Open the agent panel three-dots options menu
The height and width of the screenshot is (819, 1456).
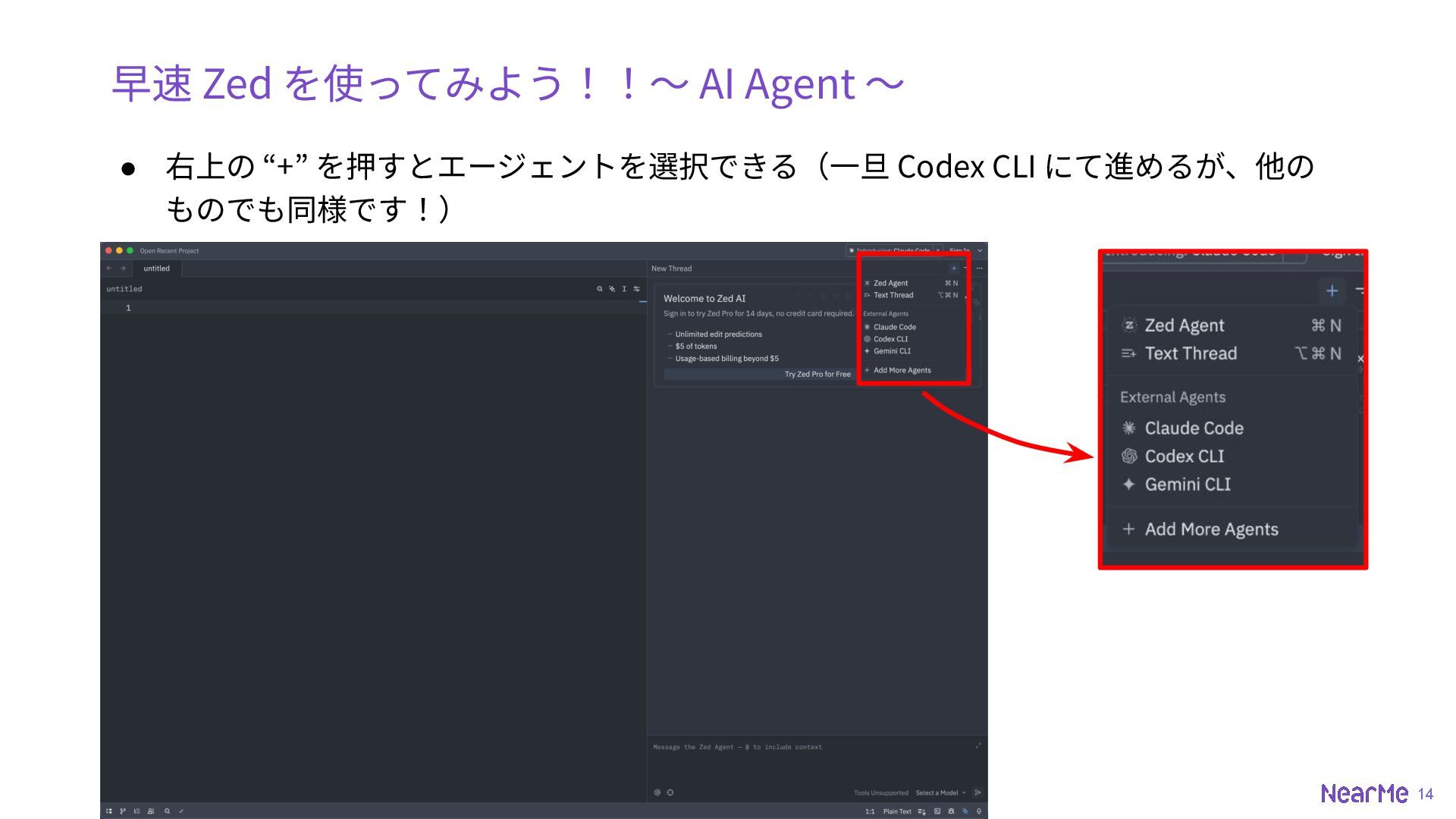979,268
